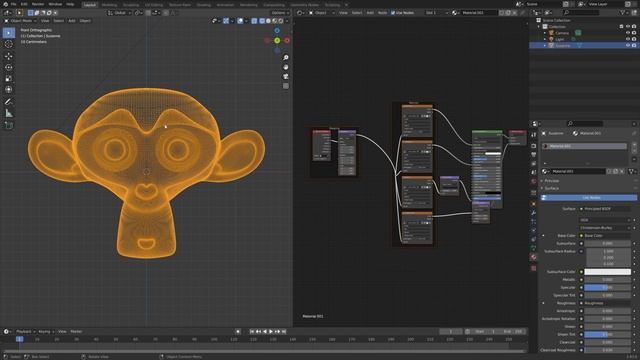Open the Modifier properties wrench tab
Viewport: 640px width, 360px height.
click(533, 213)
